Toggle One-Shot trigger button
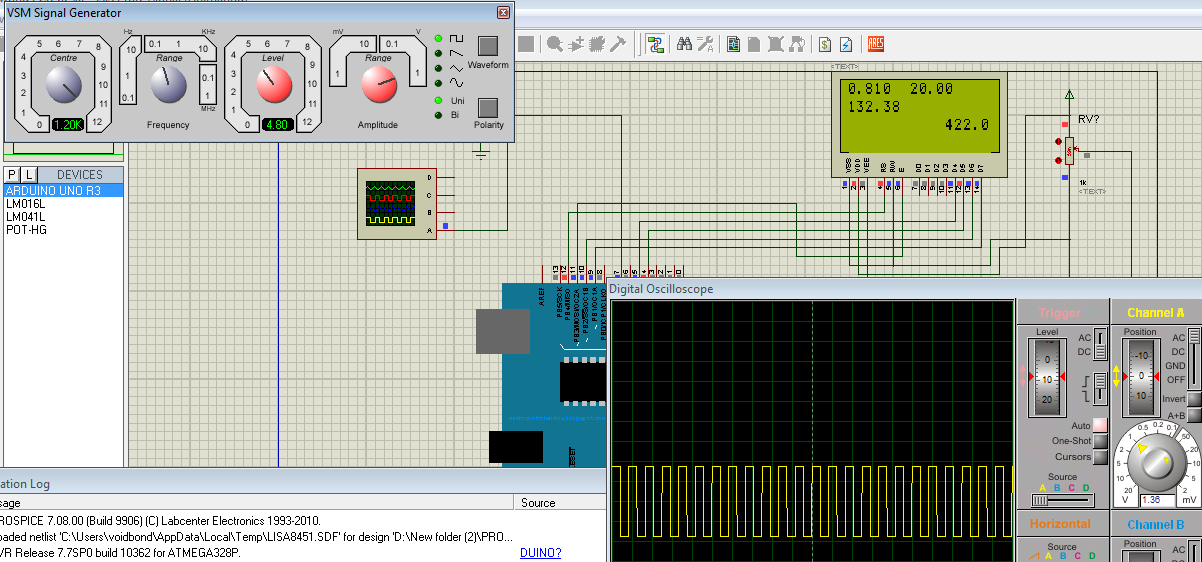1202x562 pixels. pyautogui.click(x=1100, y=441)
